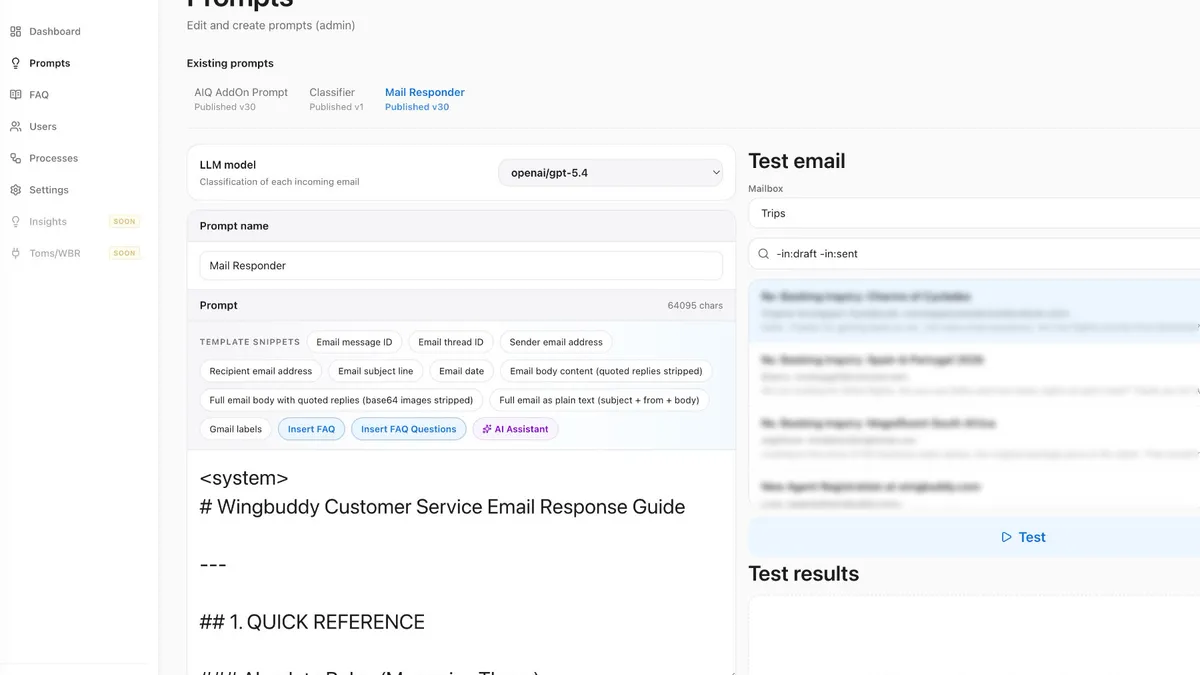The width and height of the screenshot is (1200, 675).
Task: Open Settings via the gear icon
Action: click(15, 189)
